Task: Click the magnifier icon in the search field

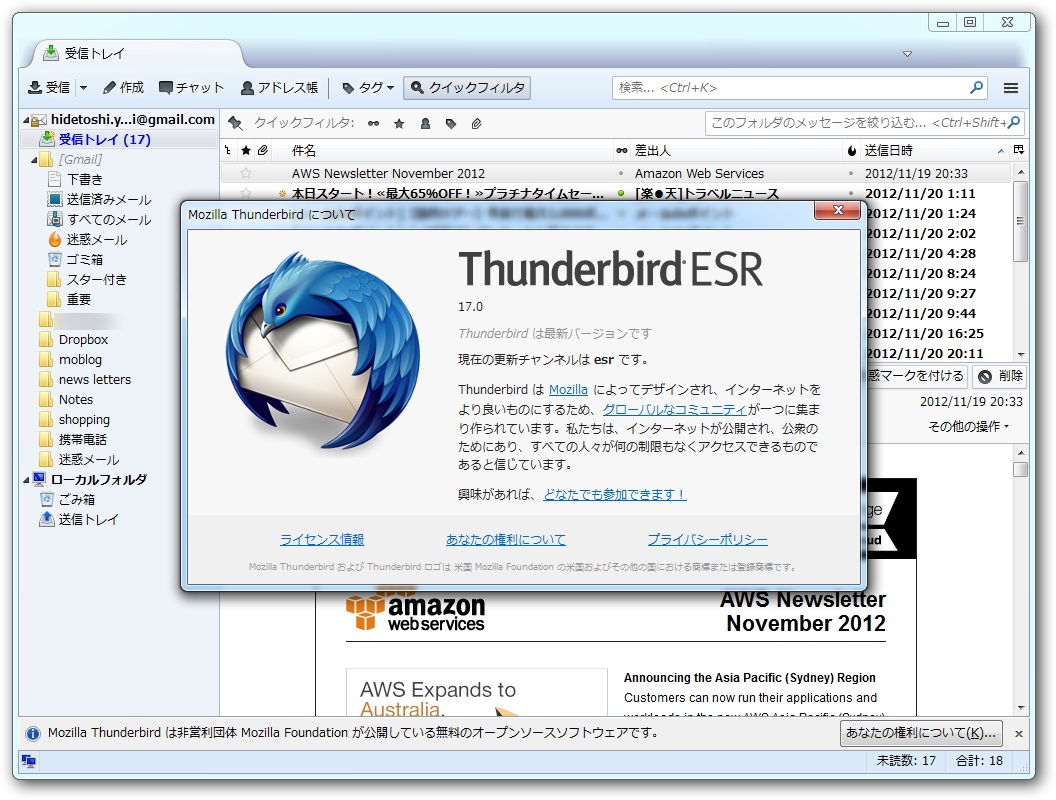Action: [x=974, y=87]
